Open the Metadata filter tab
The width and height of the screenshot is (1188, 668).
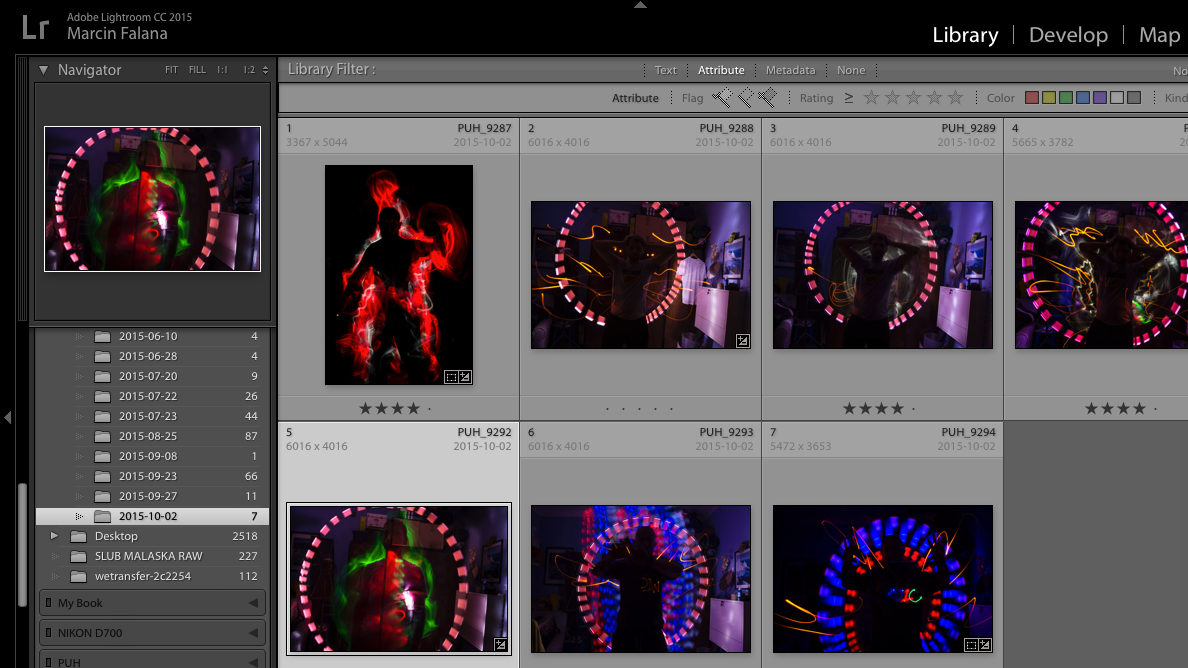click(x=790, y=70)
